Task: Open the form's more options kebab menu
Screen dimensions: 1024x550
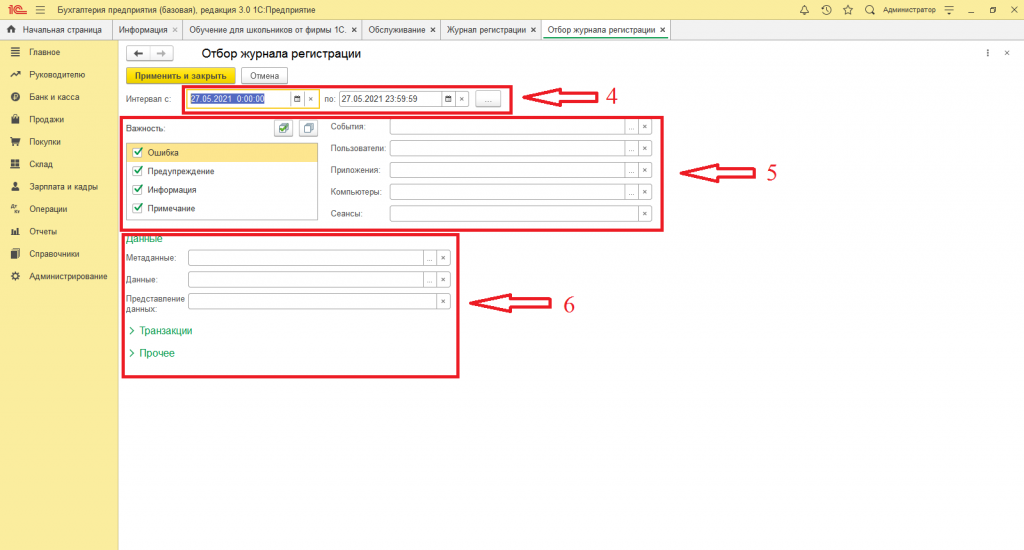Action: 987,53
